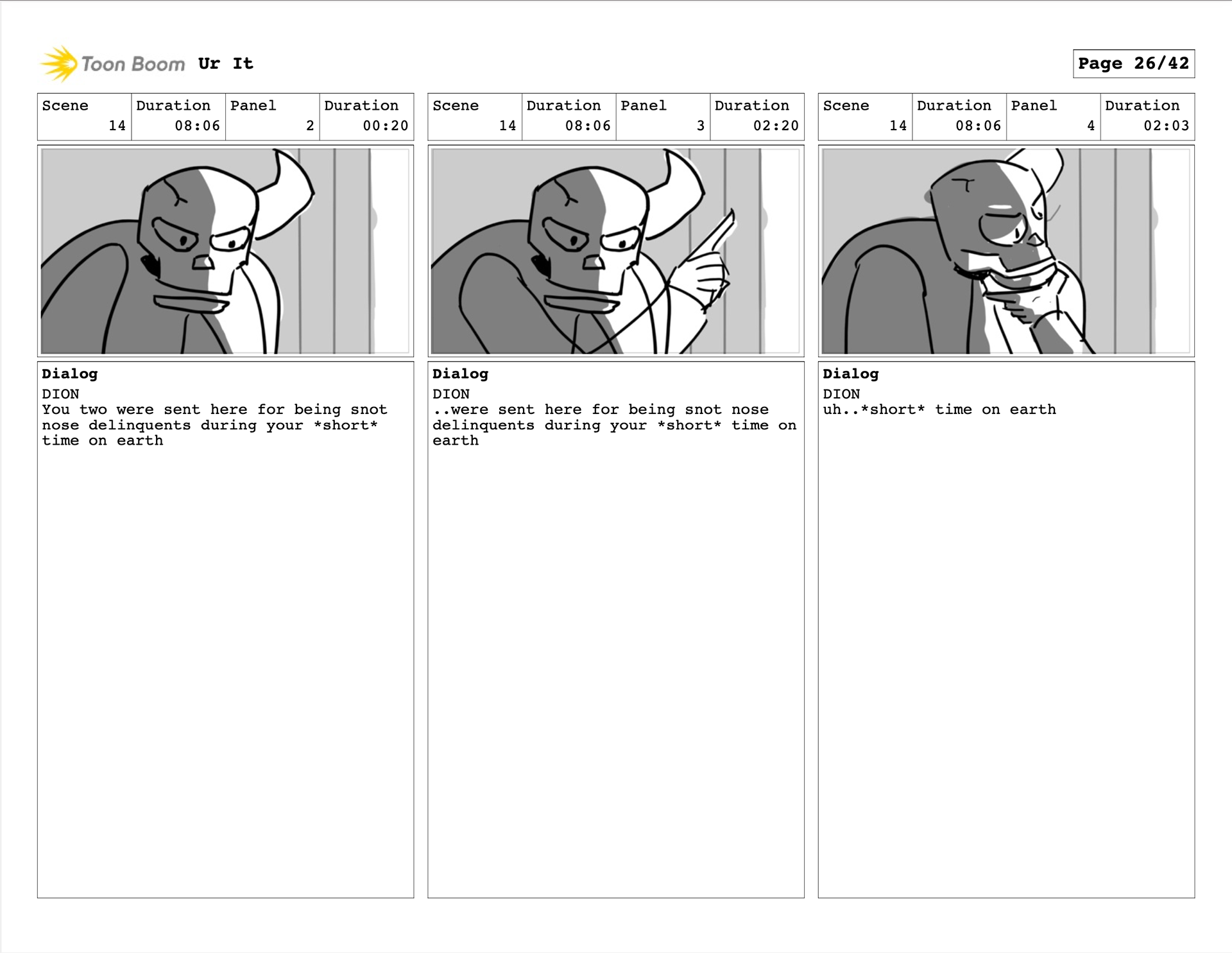Click the Page 26/42 indicator box
The height and width of the screenshot is (953, 1232).
(x=1133, y=64)
